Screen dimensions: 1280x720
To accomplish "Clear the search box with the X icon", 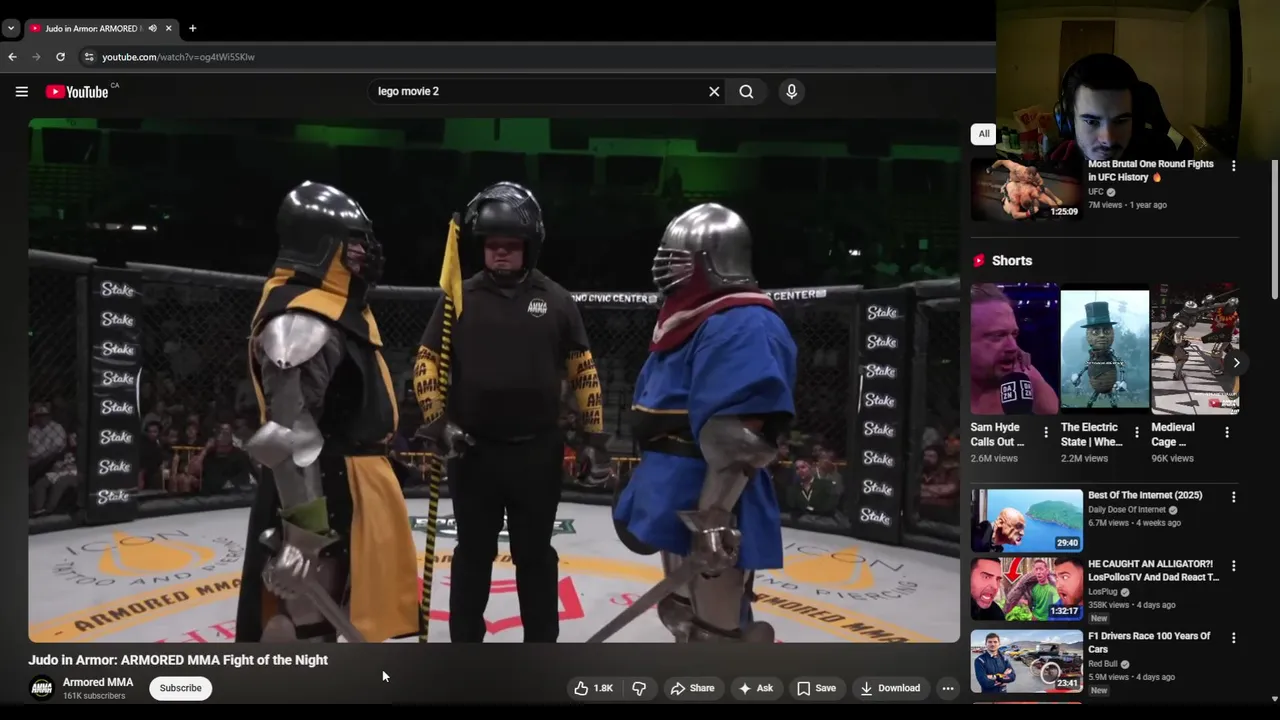I will point(714,91).
